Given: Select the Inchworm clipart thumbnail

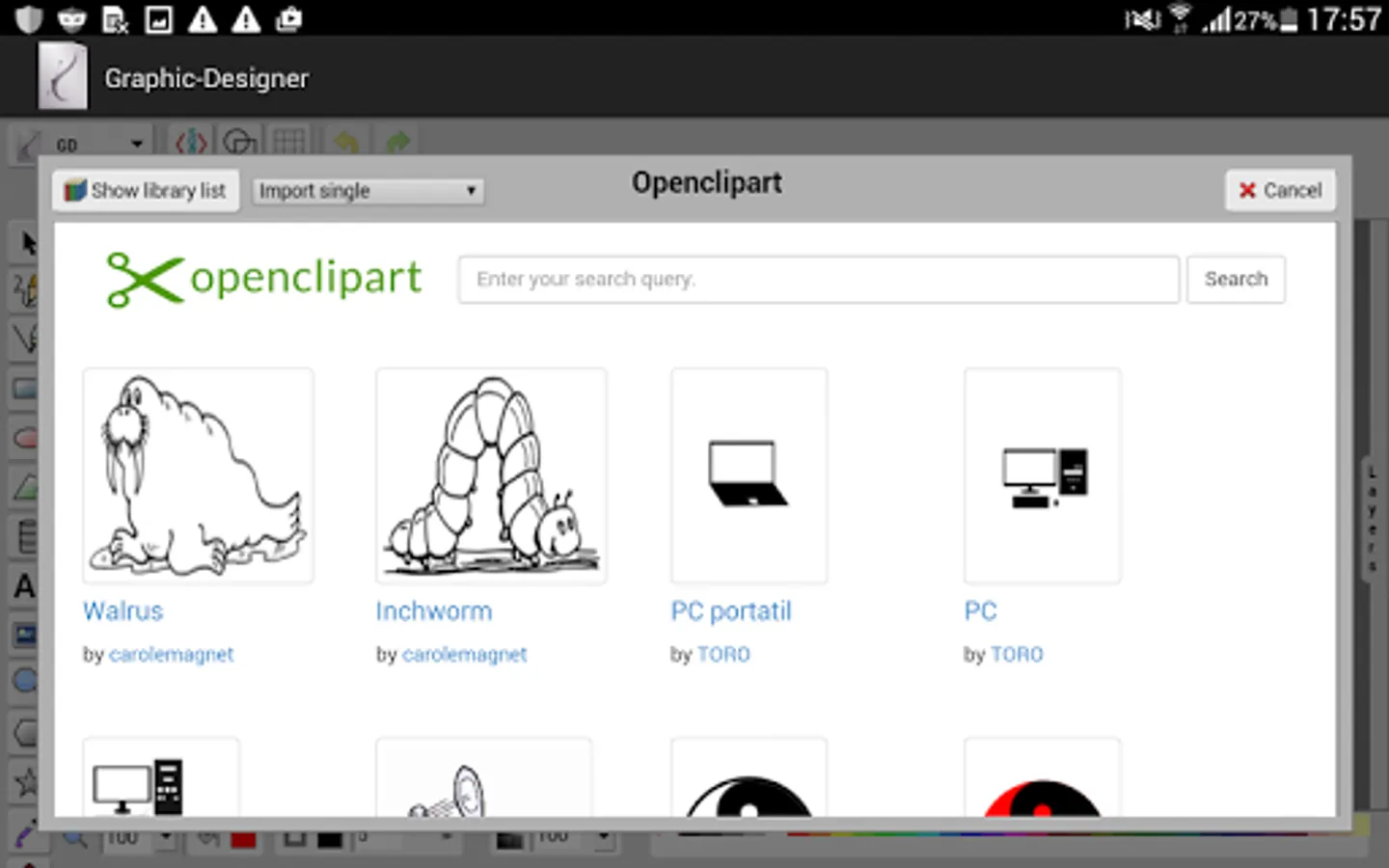Looking at the screenshot, I should coord(491,475).
